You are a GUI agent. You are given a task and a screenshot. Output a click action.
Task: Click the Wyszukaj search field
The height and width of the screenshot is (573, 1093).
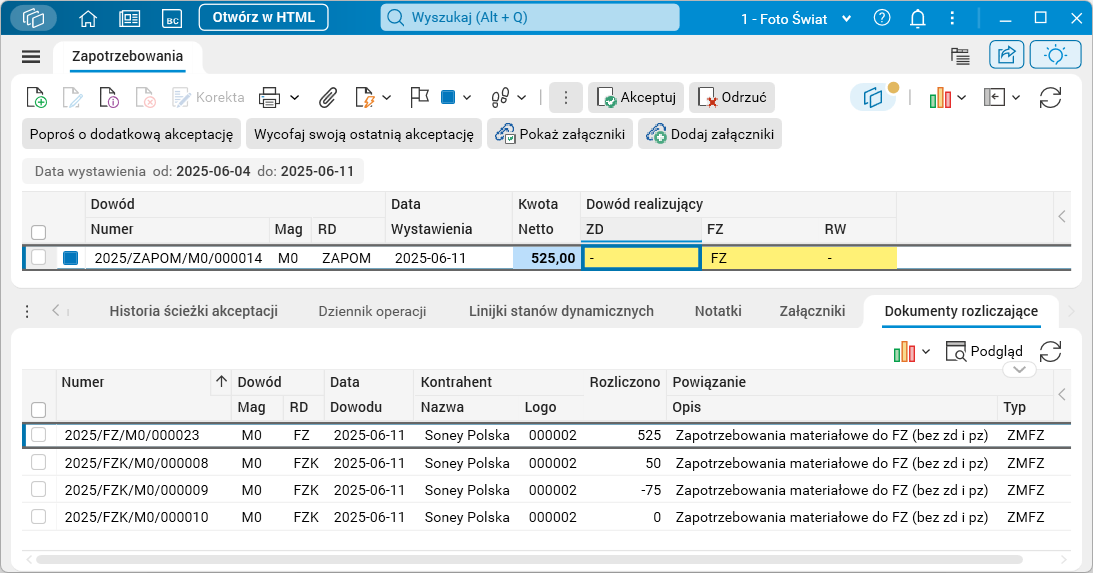pos(530,18)
